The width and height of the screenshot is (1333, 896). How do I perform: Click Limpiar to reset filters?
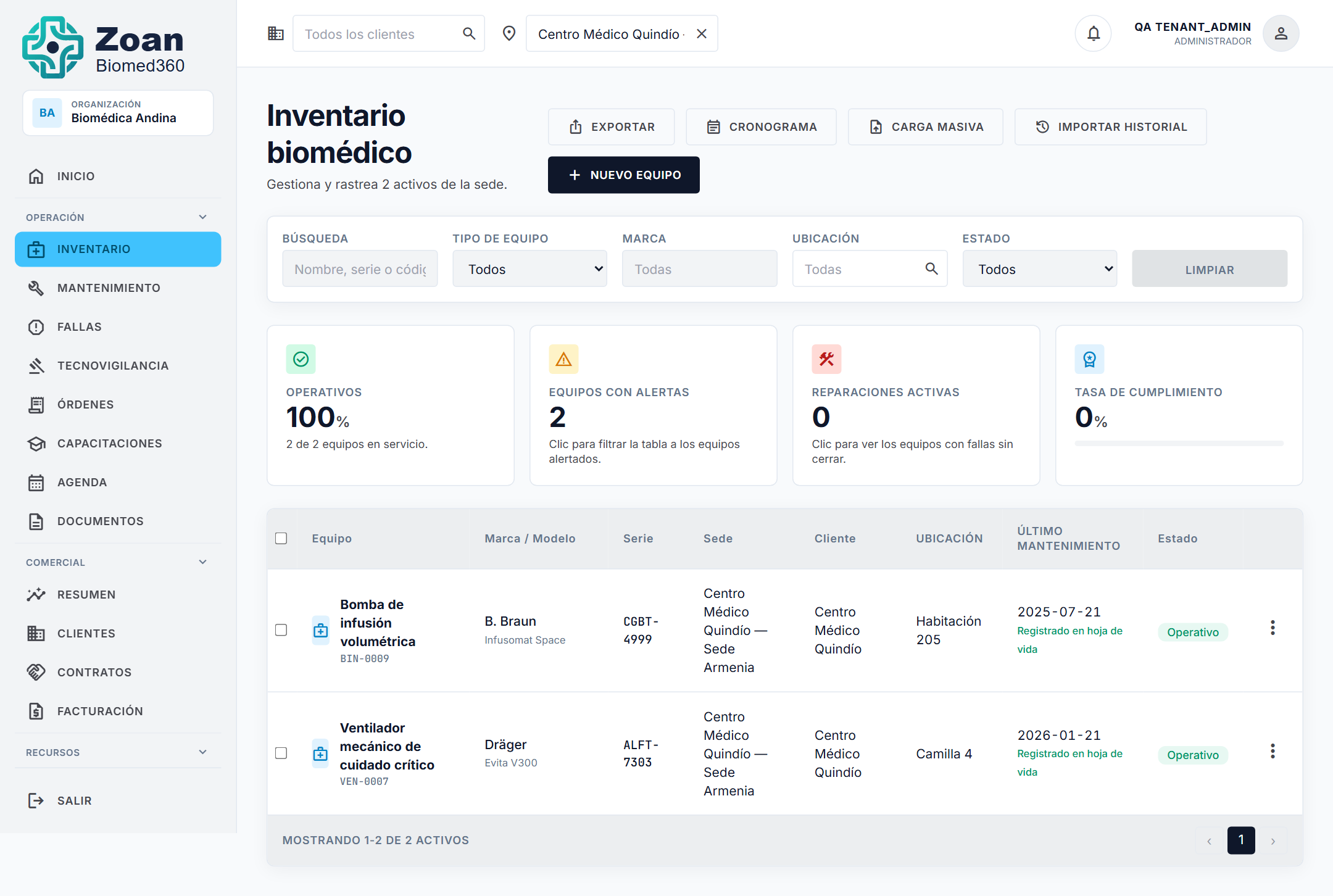[x=1209, y=269]
